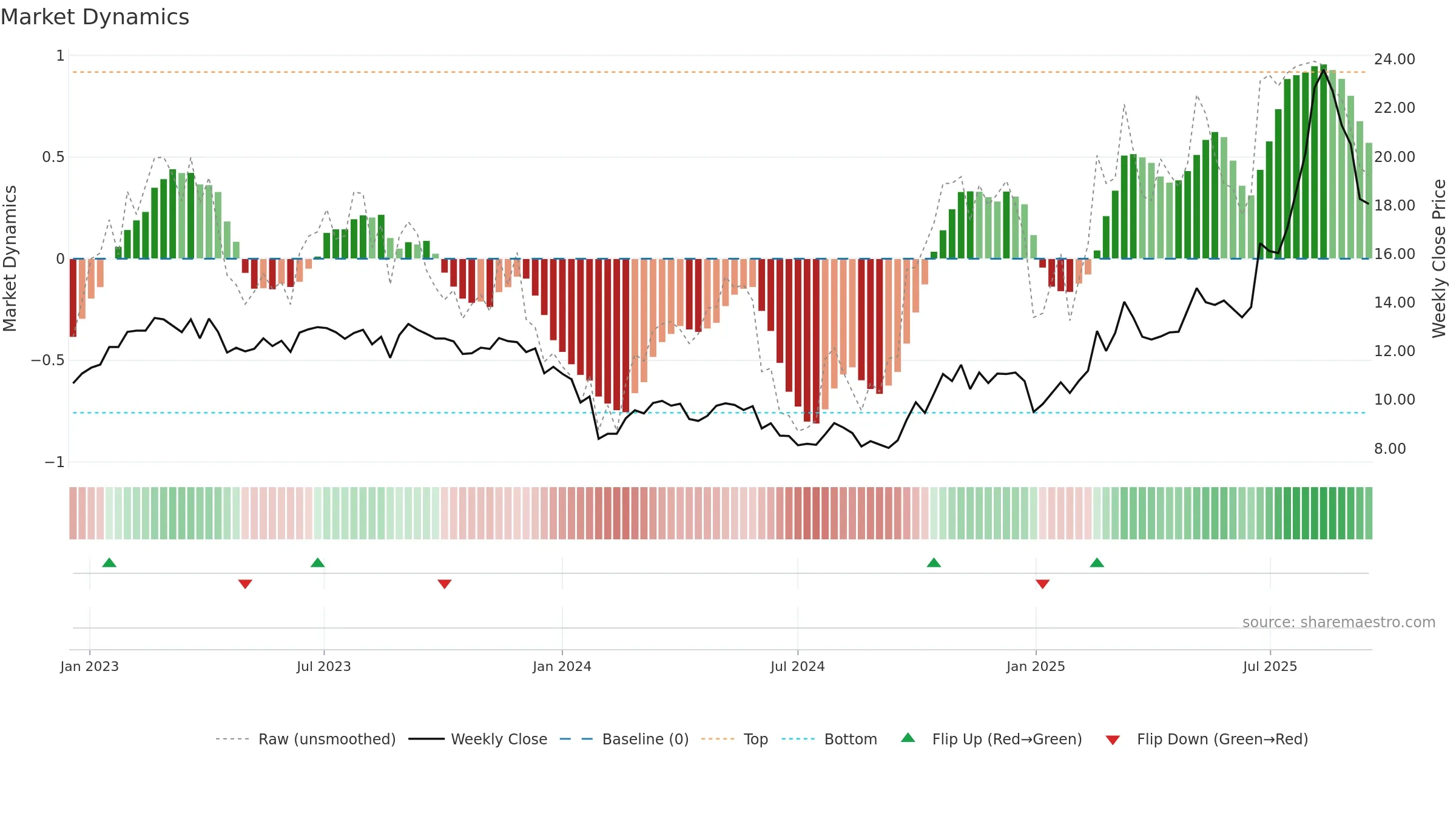The width and height of the screenshot is (1456, 819).
Task: Click the −0.5 left axis tick label
Action: pos(47,360)
